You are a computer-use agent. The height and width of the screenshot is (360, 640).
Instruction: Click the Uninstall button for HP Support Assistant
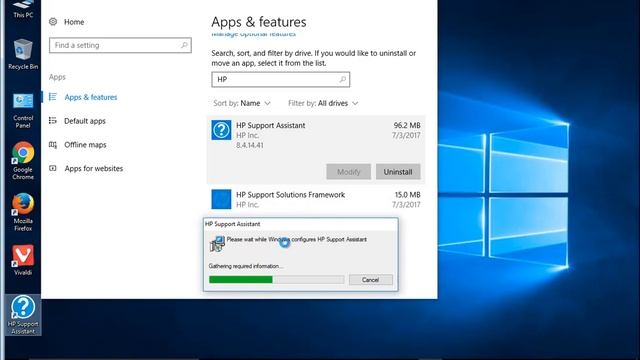[398, 172]
